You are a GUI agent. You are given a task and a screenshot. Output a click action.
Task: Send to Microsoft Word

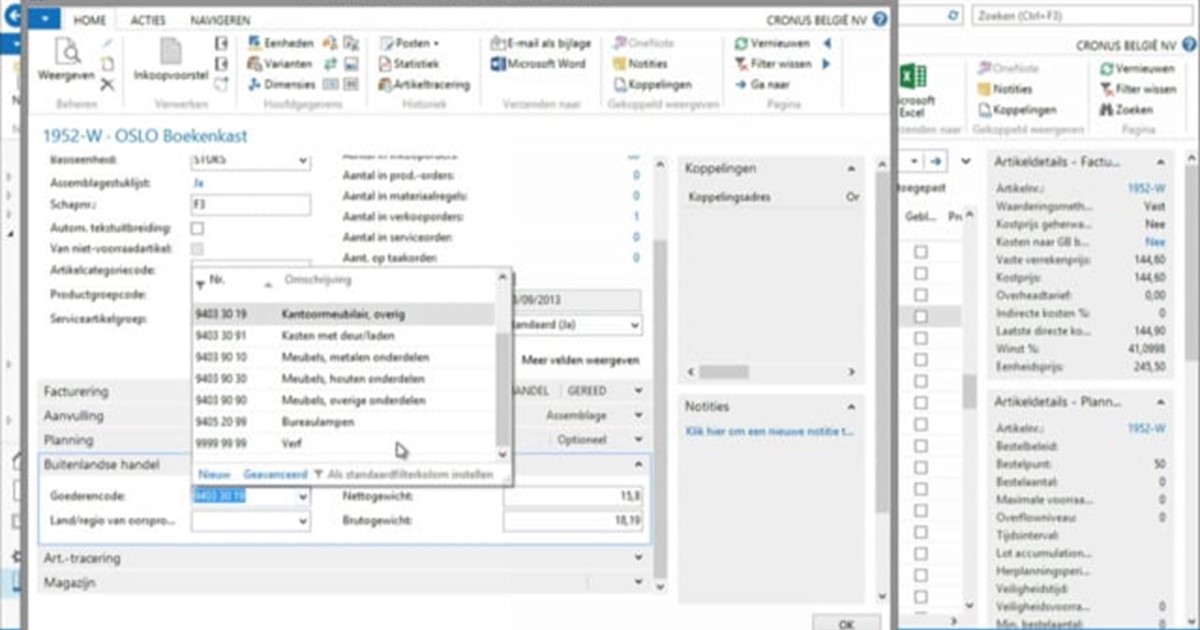coord(539,64)
